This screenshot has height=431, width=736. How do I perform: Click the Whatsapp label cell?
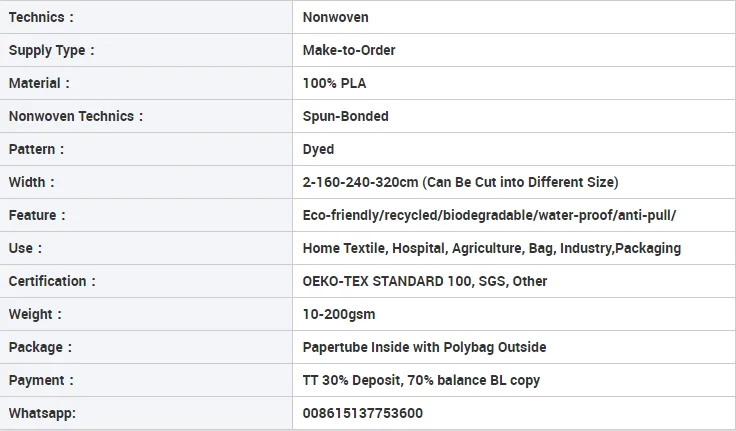click(42, 413)
